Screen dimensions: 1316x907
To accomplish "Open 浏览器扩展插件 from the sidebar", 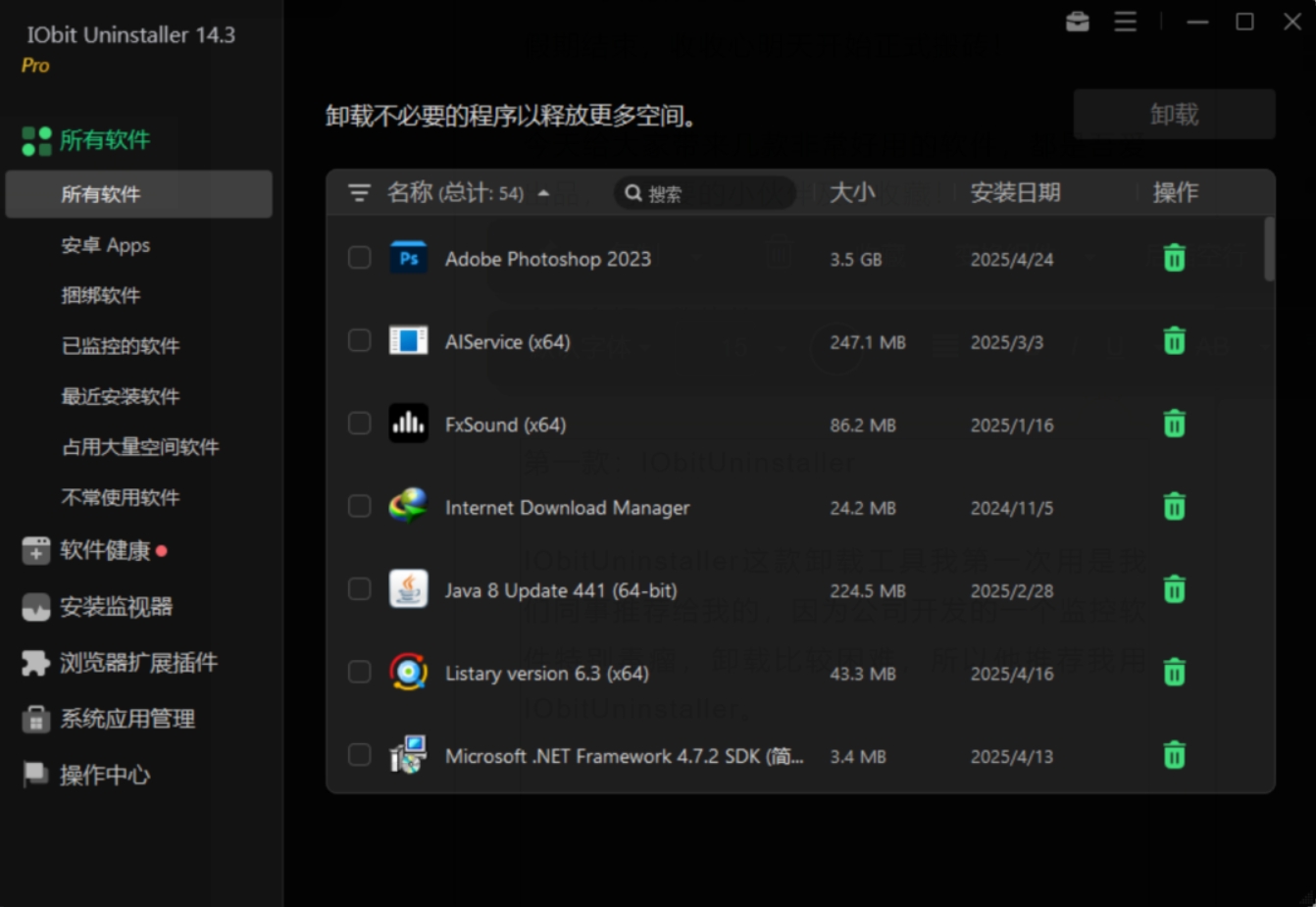I will tap(120, 663).
